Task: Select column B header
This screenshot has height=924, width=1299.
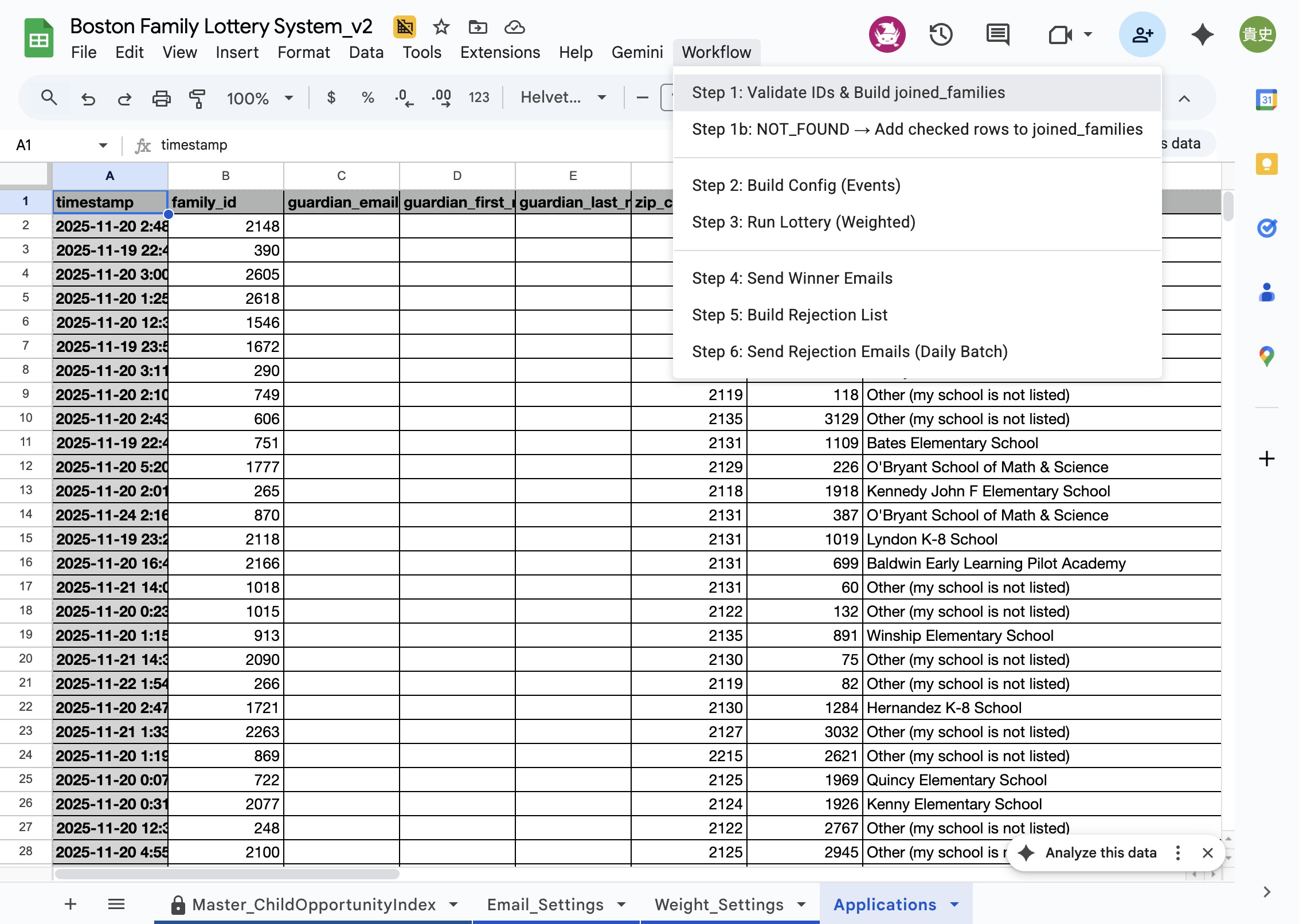Action: (x=226, y=176)
